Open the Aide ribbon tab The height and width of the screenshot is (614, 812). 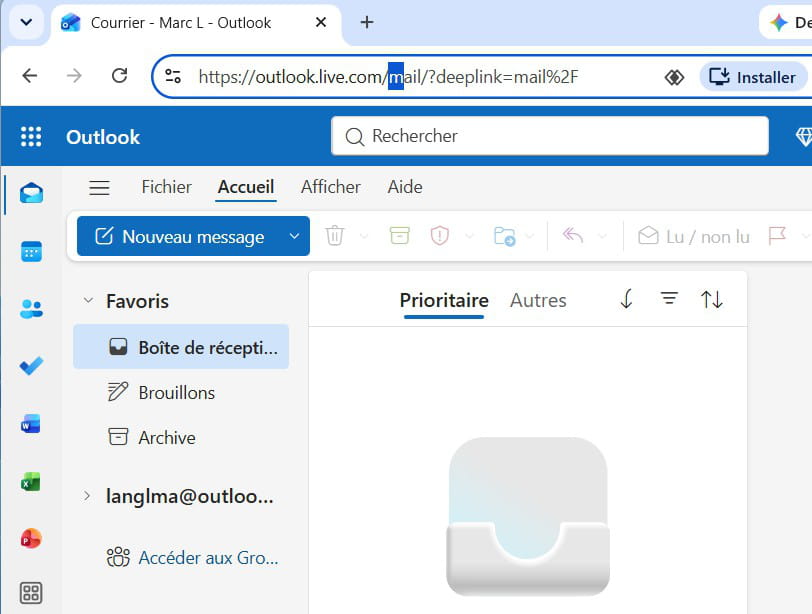[x=405, y=187]
